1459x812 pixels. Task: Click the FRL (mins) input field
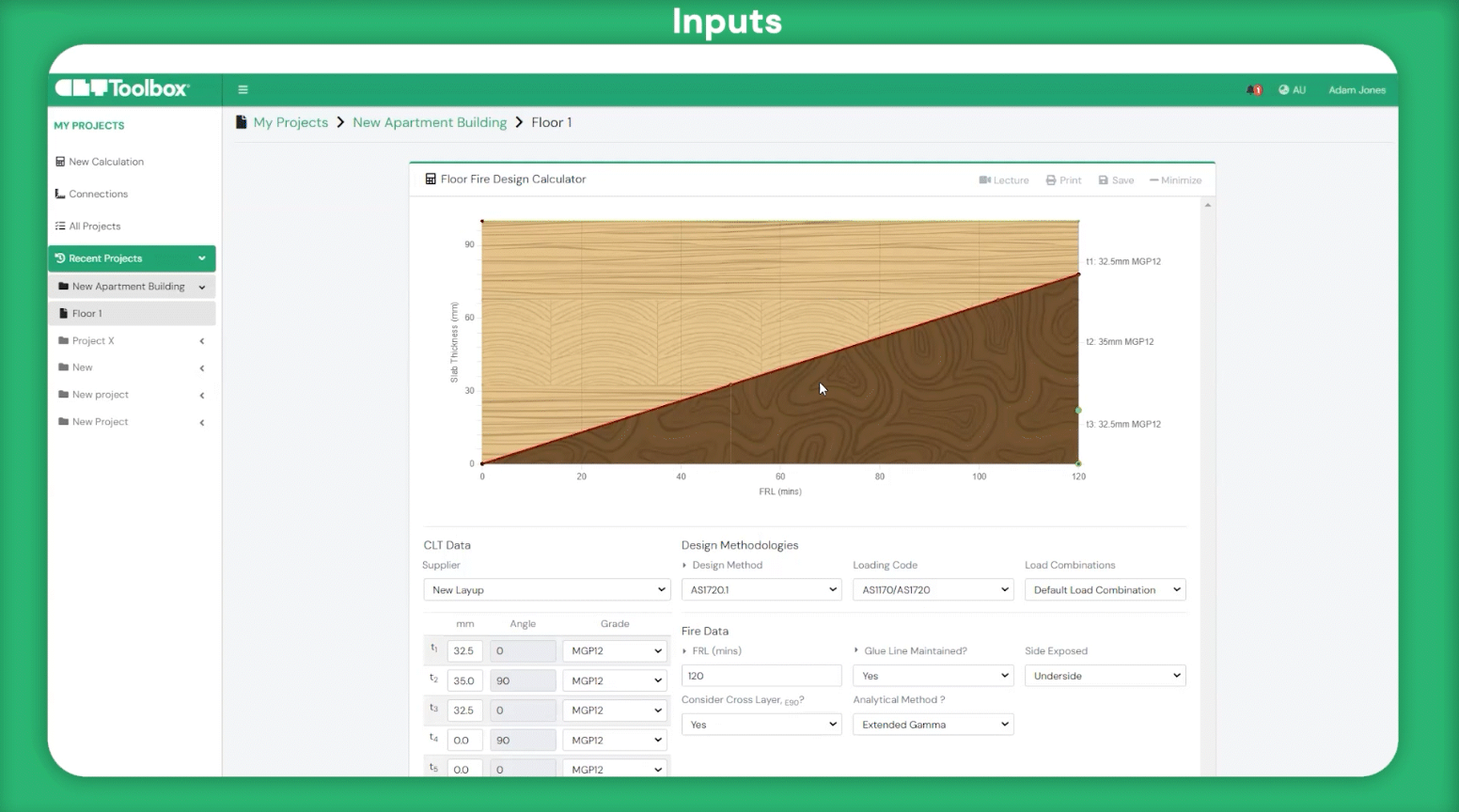click(761, 676)
